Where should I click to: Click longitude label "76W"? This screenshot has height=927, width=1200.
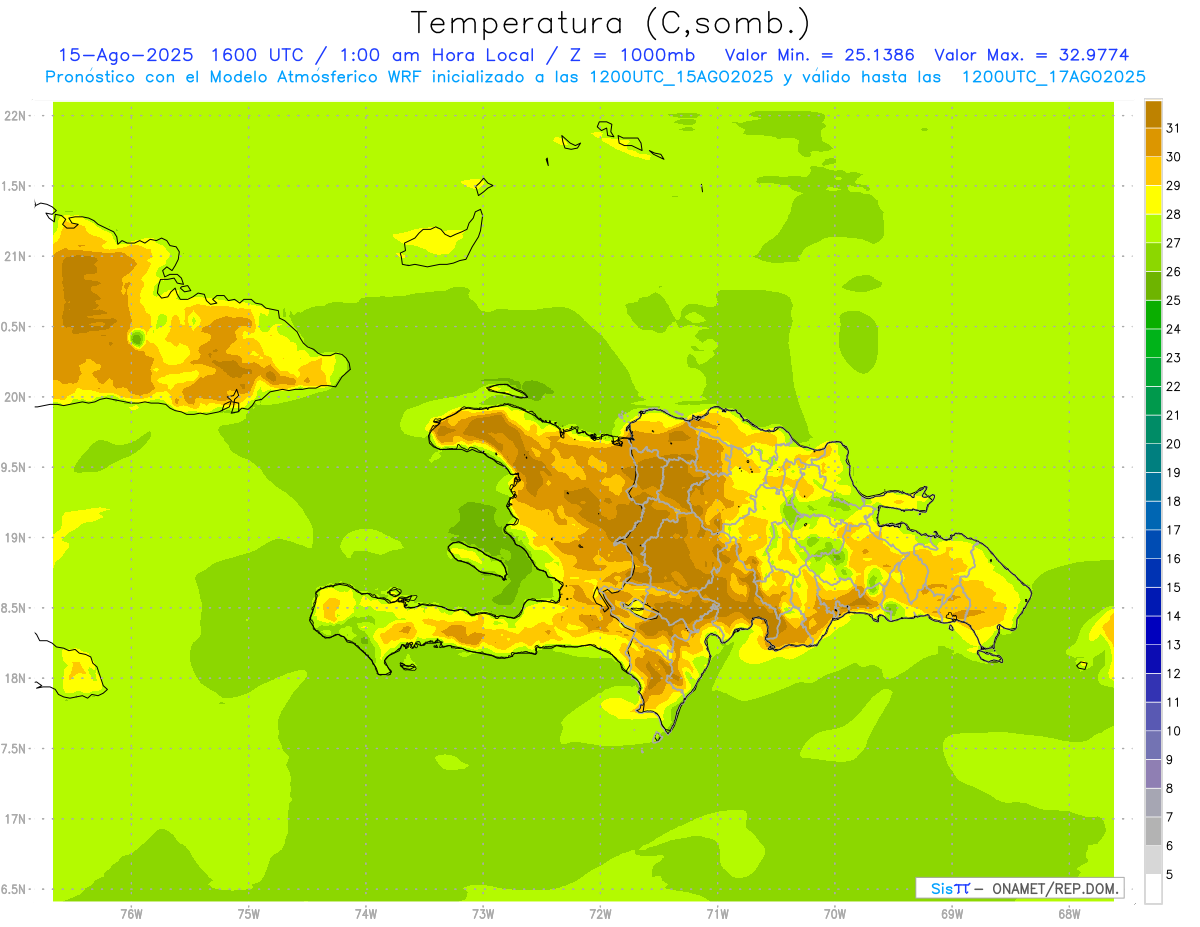(131, 914)
